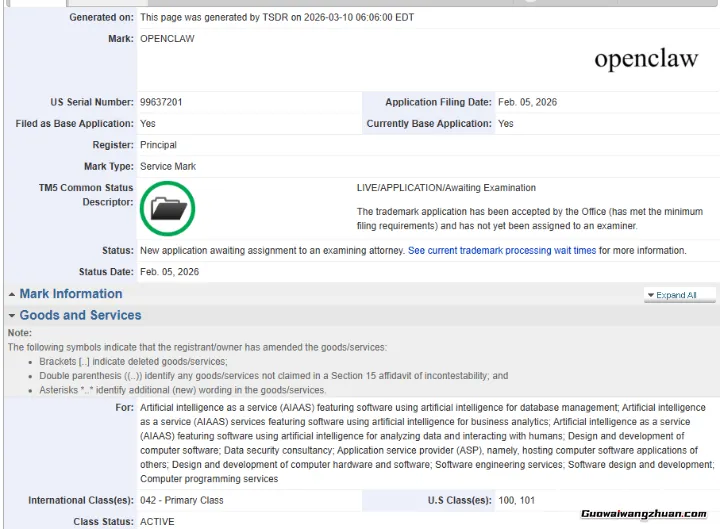This screenshot has height=529, width=720.
Task: Click the Asterisks additional wording note
Action: [183, 390]
